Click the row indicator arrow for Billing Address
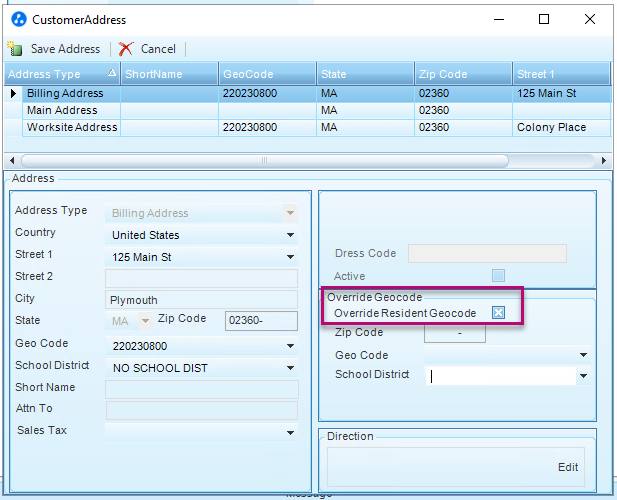Image resolution: width=617 pixels, height=500 pixels. pyautogui.click(x=13, y=94)
